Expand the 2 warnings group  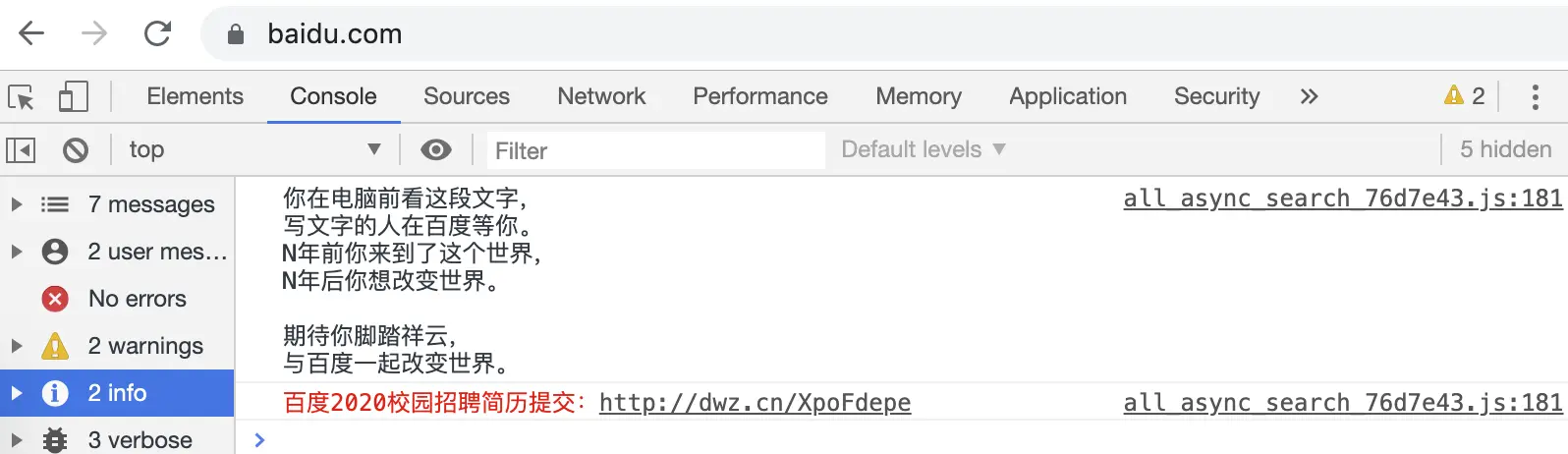tap(17, 346)
